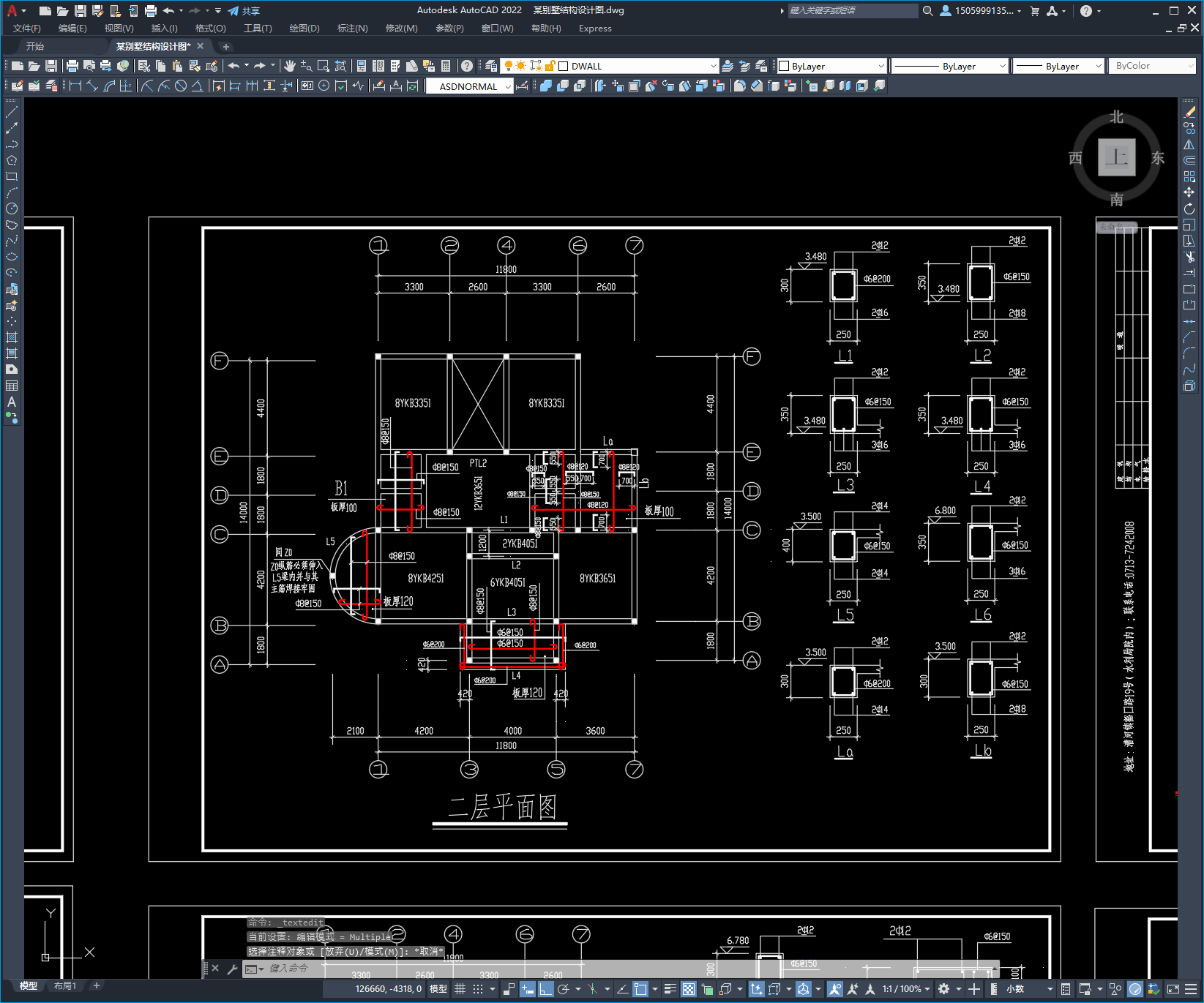Click the Undo arrow in quick access toolbar
Image resolution: width=1204 pixels, height=1003 pixels.
coord(168,11)
